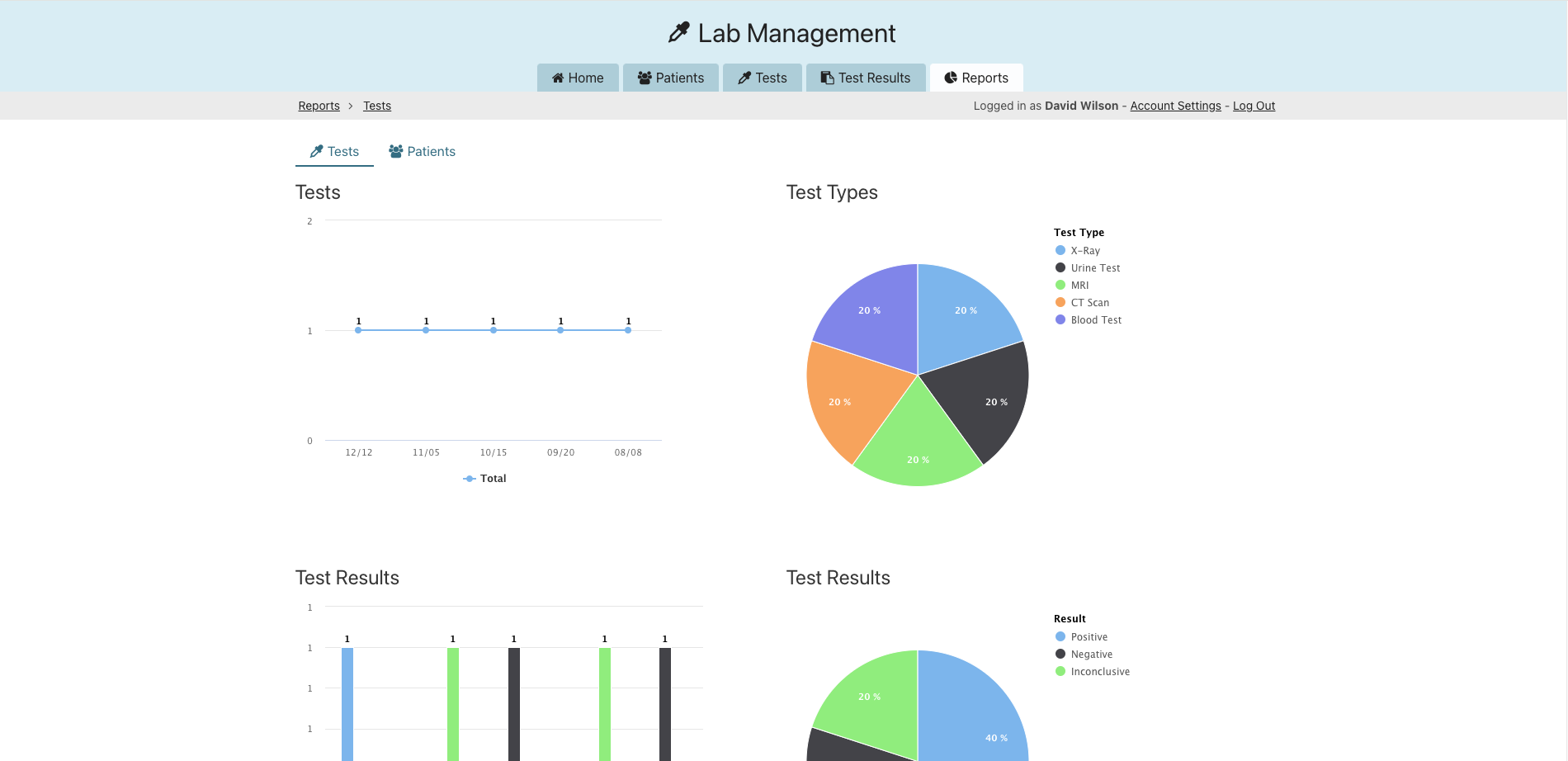Hide Urine Test slice via legend
This screenshot has height=761, width=1568.
click(x=1094, y=268)
